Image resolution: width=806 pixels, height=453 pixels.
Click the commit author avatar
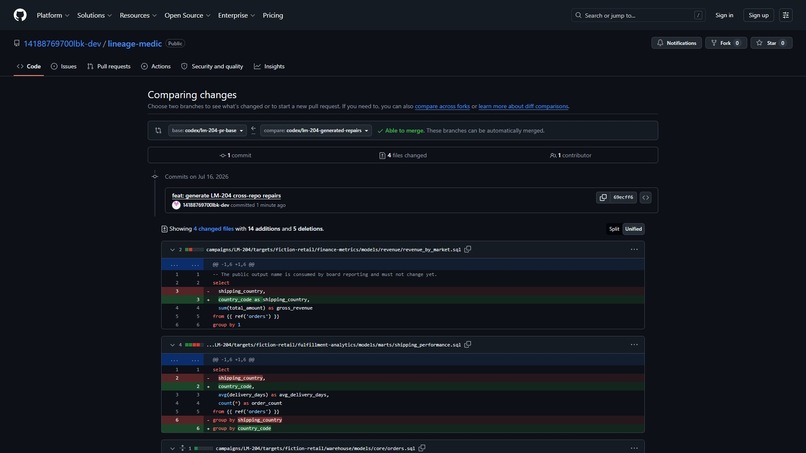pyautogui.click(x=176, y=205)
